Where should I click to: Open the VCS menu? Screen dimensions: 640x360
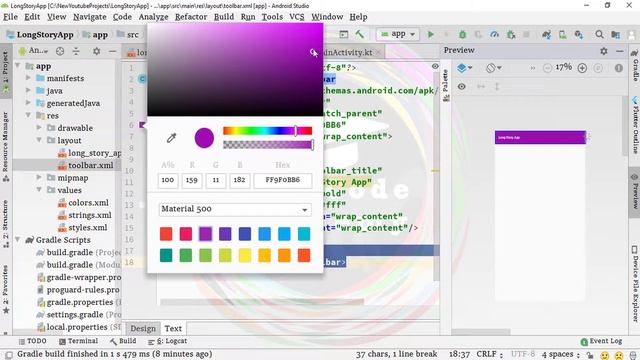tap(297, 17)
